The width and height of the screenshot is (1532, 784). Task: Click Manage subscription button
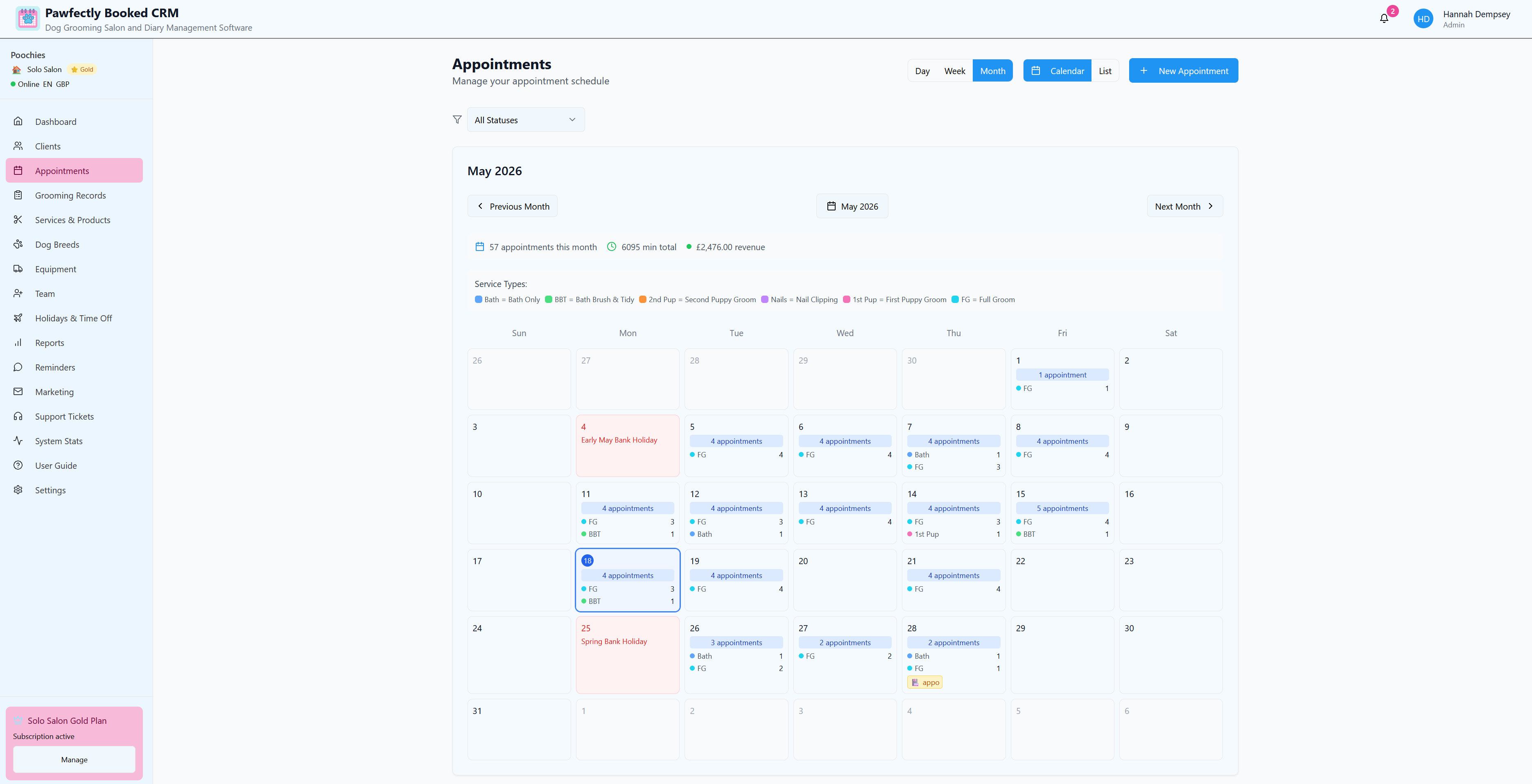(x=75, y=759)
